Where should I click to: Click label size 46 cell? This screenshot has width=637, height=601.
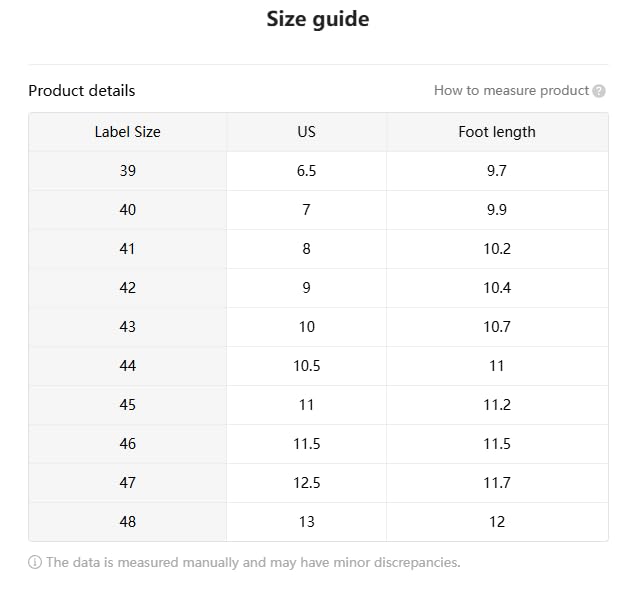pyautogui.click(x=127, y=444)
